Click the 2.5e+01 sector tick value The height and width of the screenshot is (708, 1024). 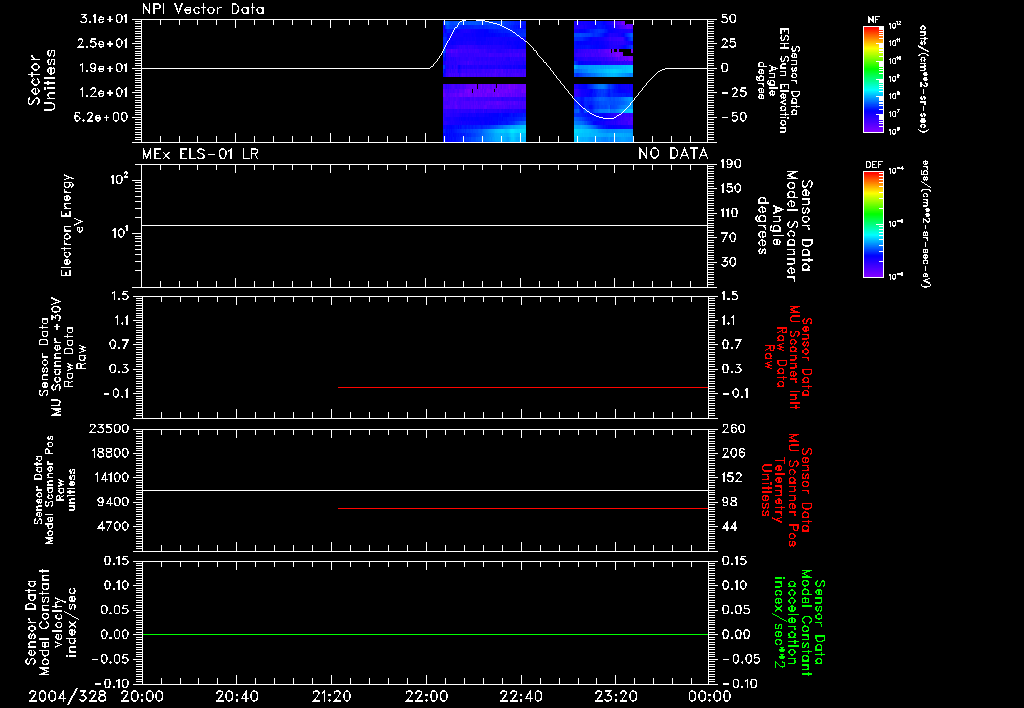coord(104,43)
